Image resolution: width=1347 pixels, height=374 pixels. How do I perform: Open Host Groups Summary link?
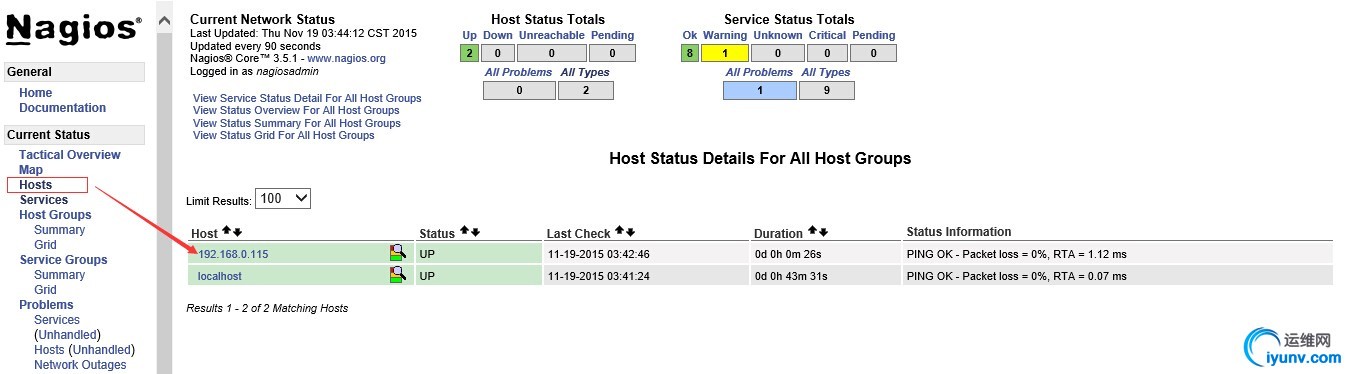pos(60,230)
